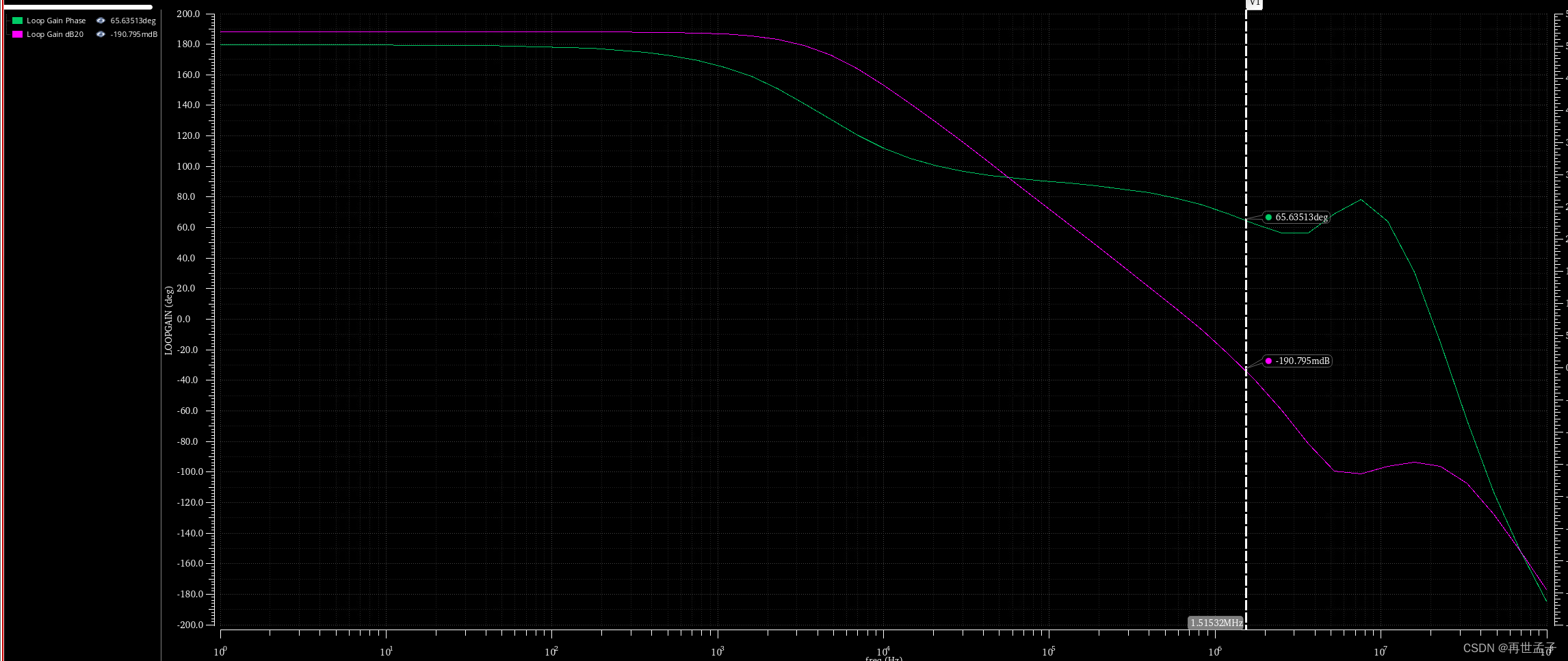Click the V1 dashed marker line
The height and width of the screenshot is (661, 1568).
(x=1246, y=319)
